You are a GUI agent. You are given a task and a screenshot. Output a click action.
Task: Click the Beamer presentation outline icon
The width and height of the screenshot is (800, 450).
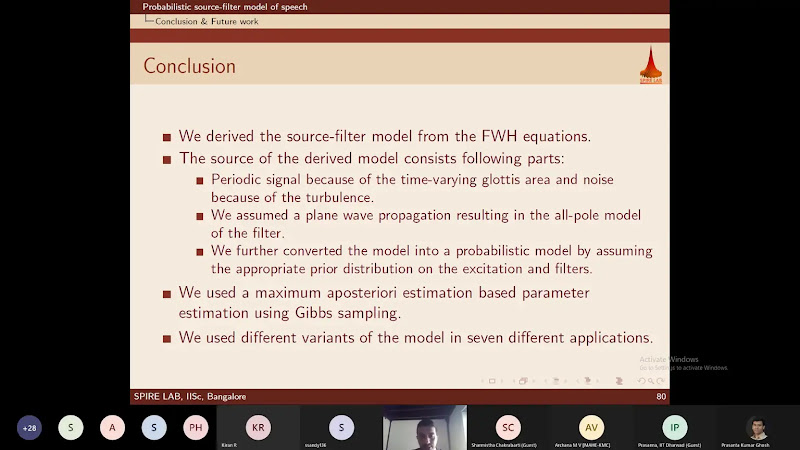(619, 381)
